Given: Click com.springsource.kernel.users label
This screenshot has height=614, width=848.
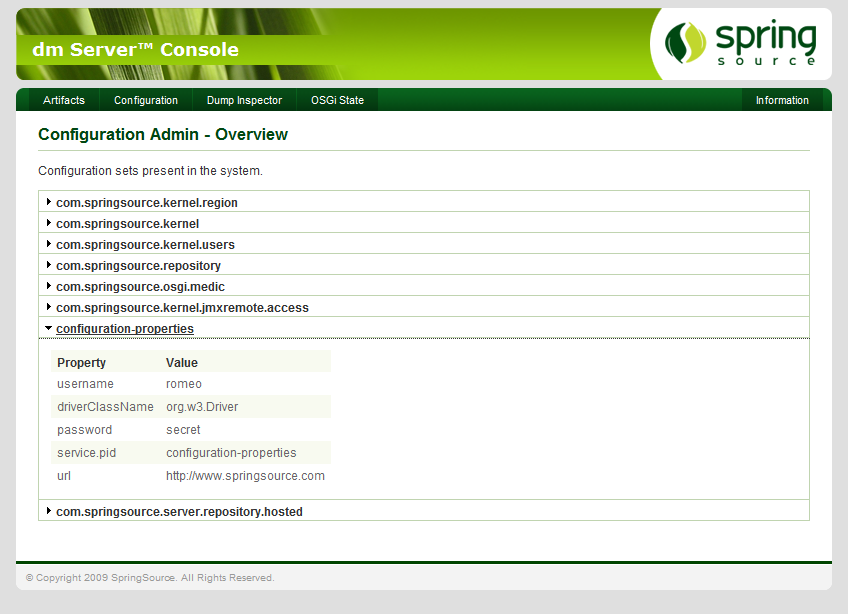Looking at the screenshot, I should click(x=145, y=245).
